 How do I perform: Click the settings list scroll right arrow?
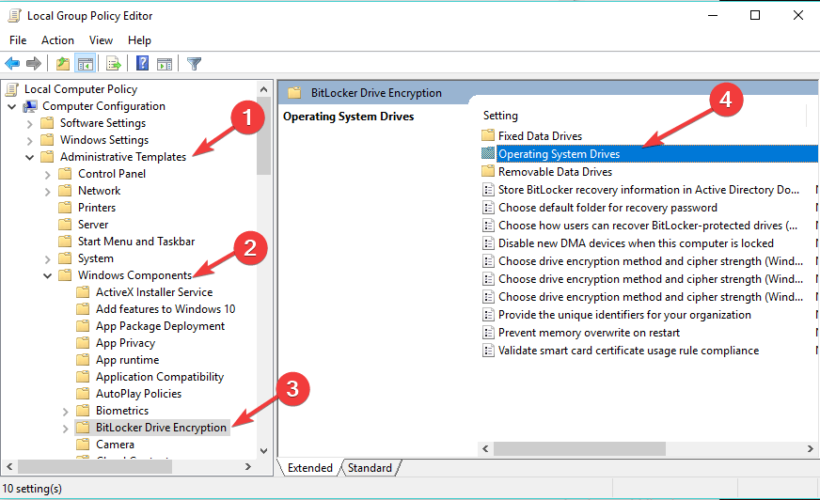tap(810, 449)
